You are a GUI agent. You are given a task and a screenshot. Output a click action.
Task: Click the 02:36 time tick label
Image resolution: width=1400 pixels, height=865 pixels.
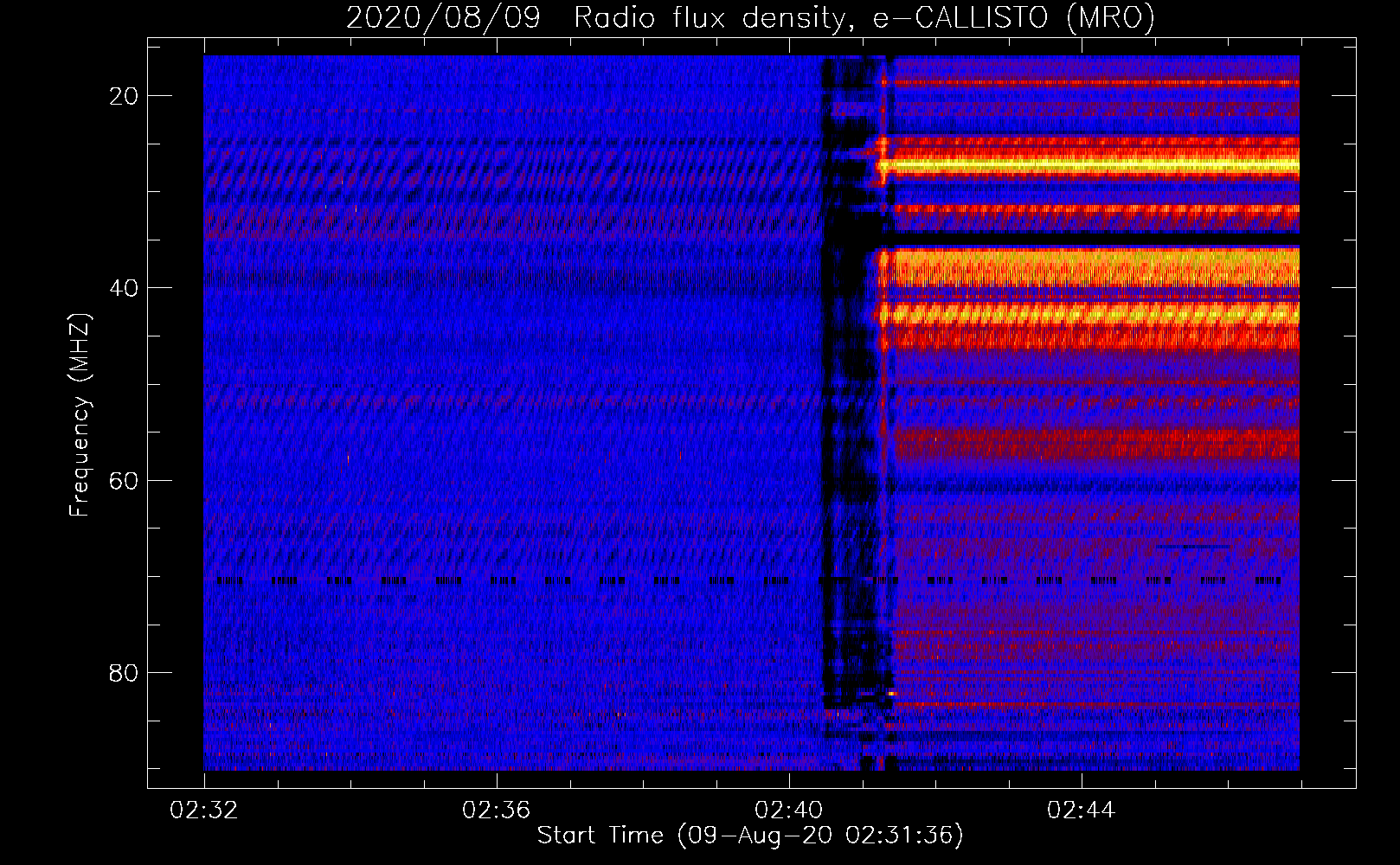[x=497, y=811]
